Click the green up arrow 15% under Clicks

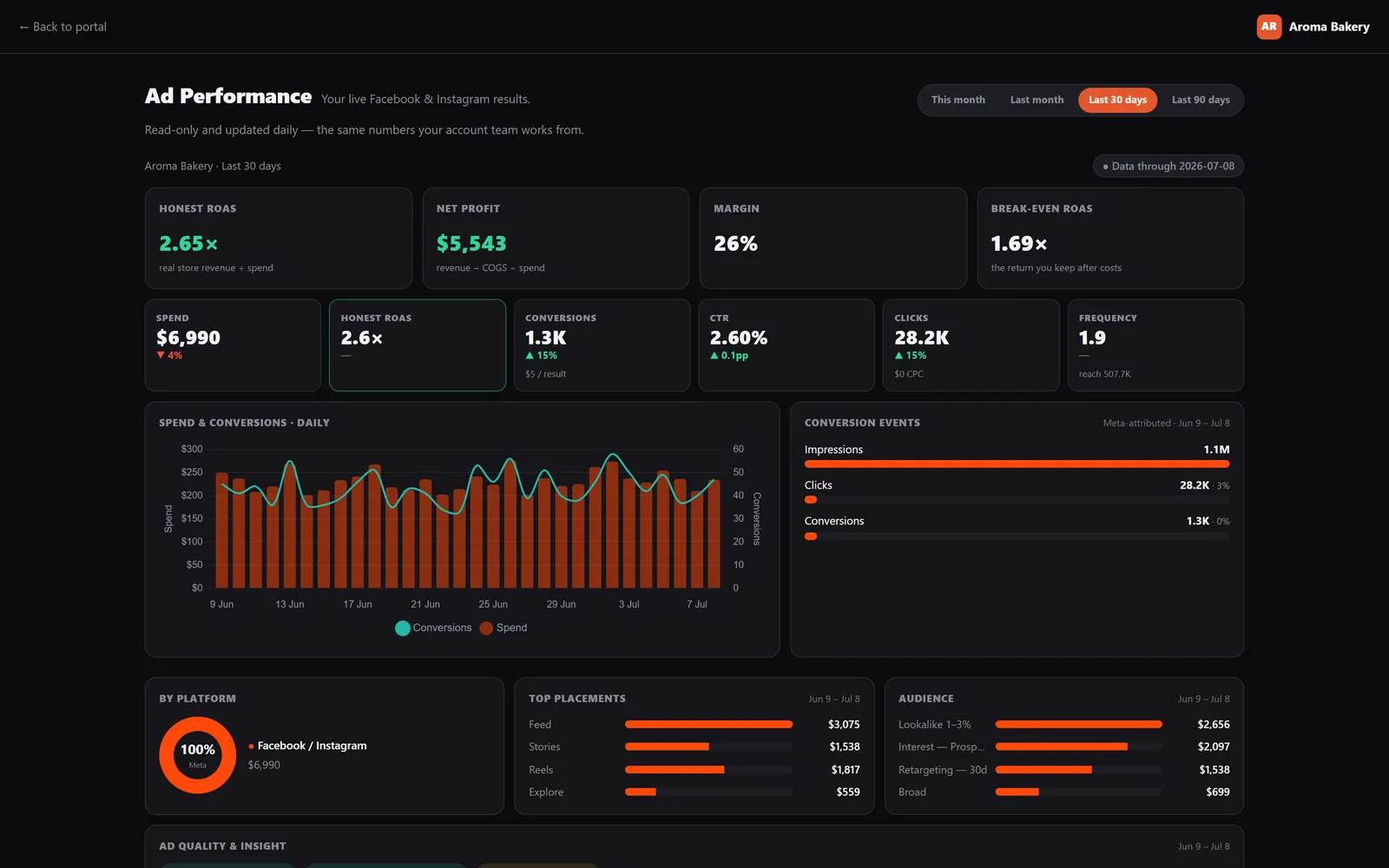click(911, 356)
